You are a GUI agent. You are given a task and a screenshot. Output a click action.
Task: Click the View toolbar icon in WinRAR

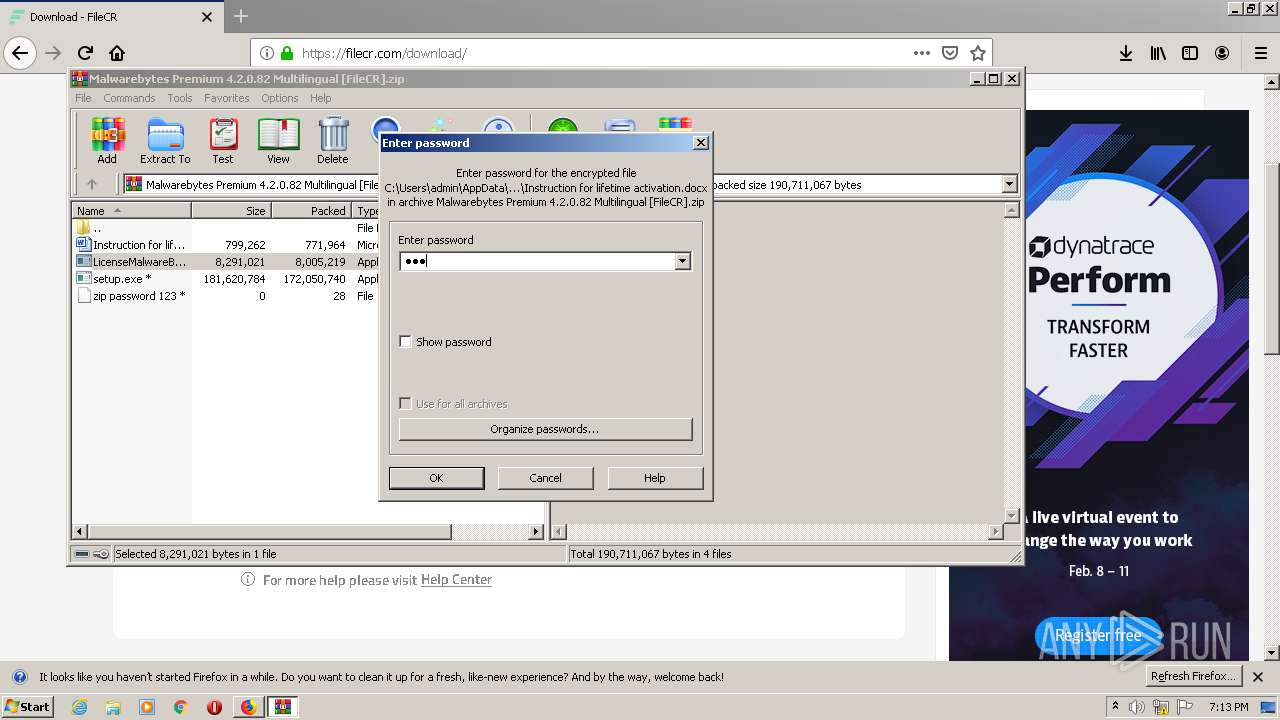278,140
